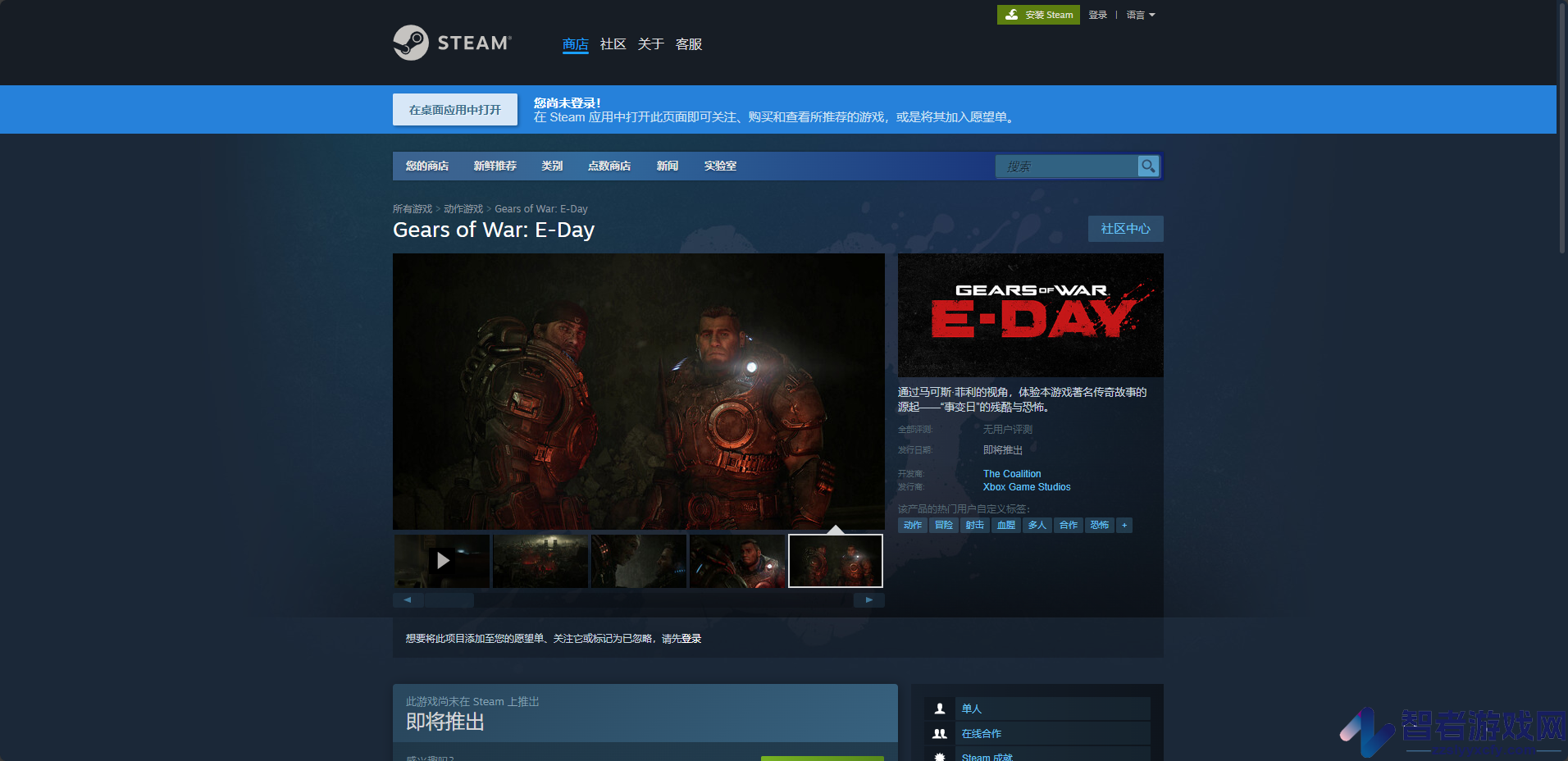
Task: Expand the 新鲜推荐 menu
Action: pos(495,166)
